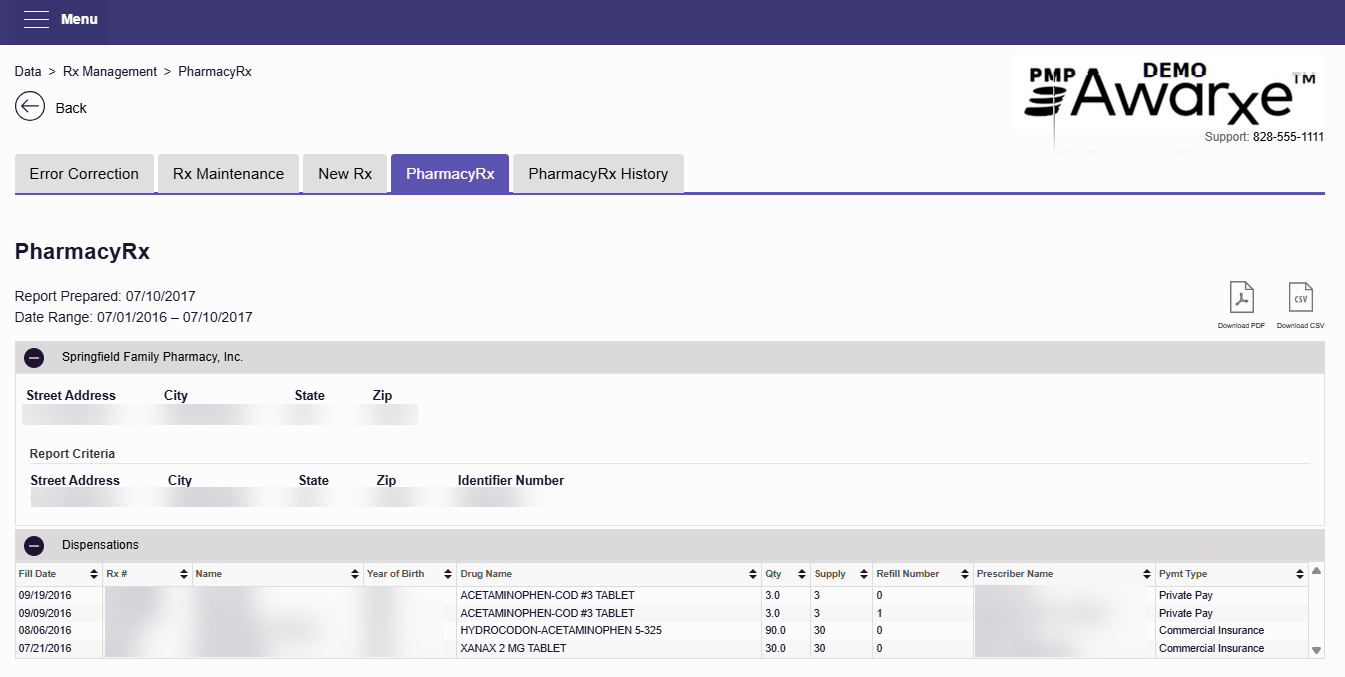Click Commercial Insurance in the XANAX row
Image resolution: width=1345 pixels, height=677 pixels.
click(1211, 648)
